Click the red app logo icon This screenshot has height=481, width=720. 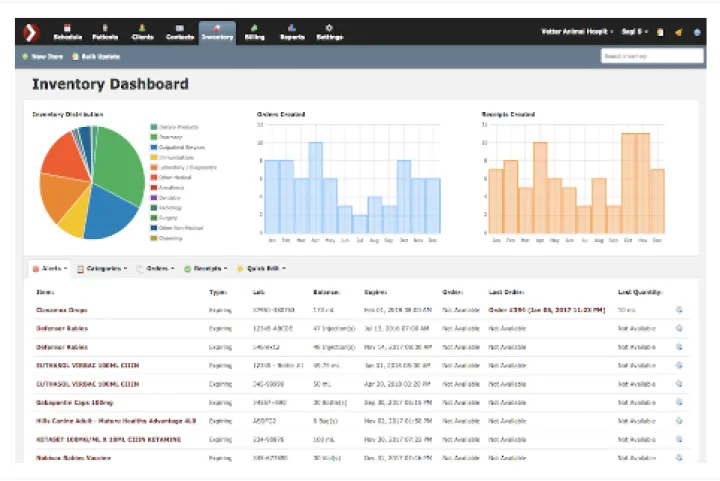(x=32, y=32)
